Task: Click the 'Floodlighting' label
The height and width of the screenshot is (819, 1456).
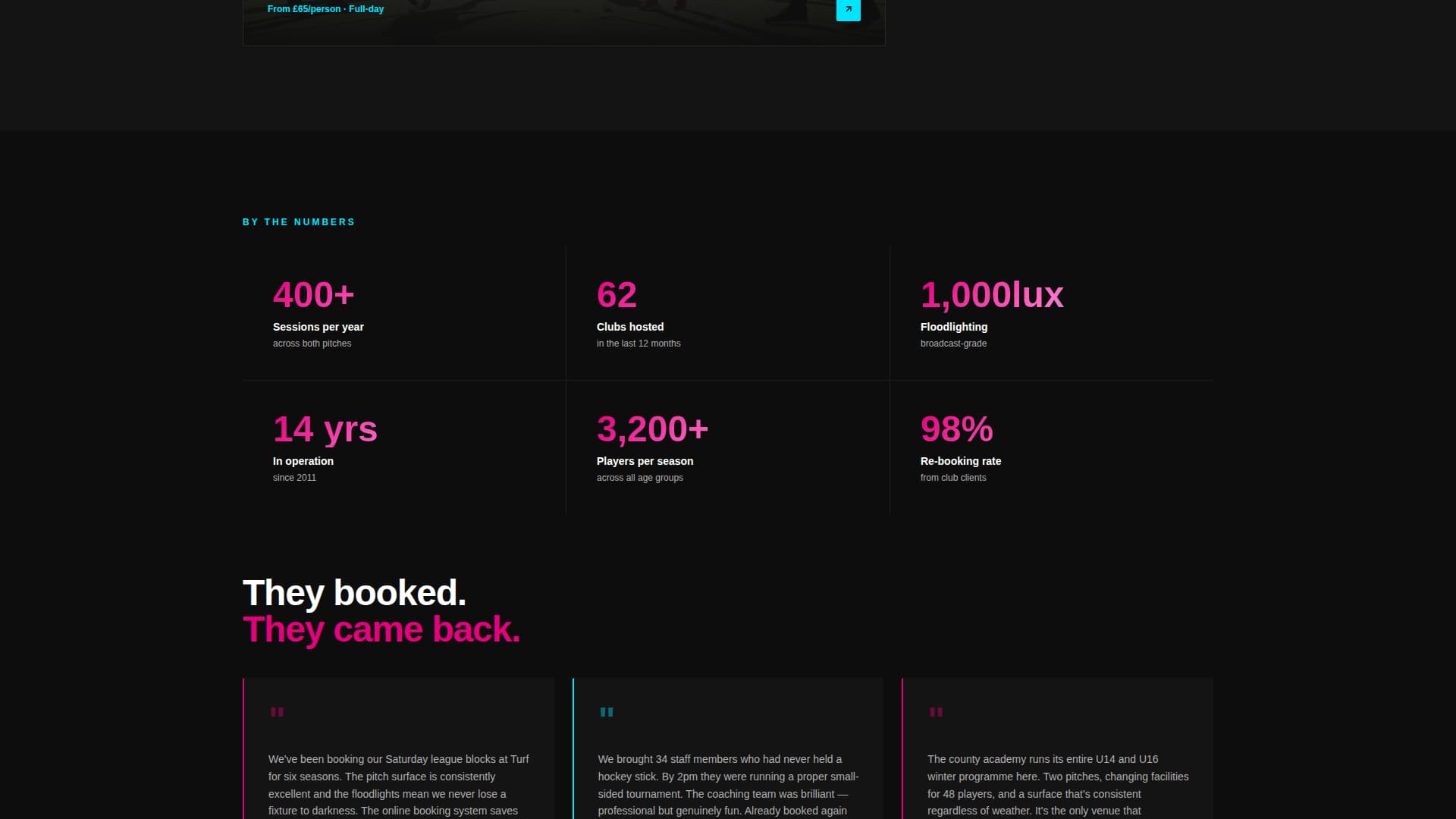Action: click(954, 327)
